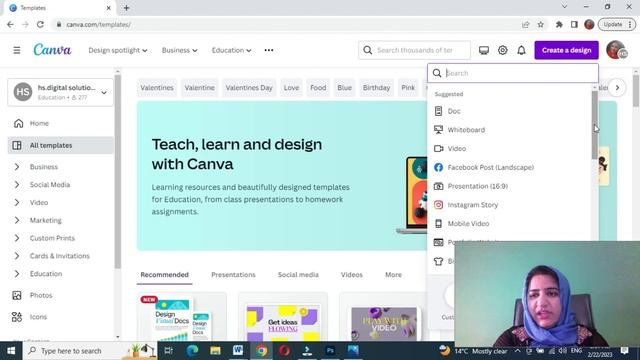Click the Blue tag chip
The height and width of the screenshot is (360, 640).
pyautogui.click(x=344, y=88)
